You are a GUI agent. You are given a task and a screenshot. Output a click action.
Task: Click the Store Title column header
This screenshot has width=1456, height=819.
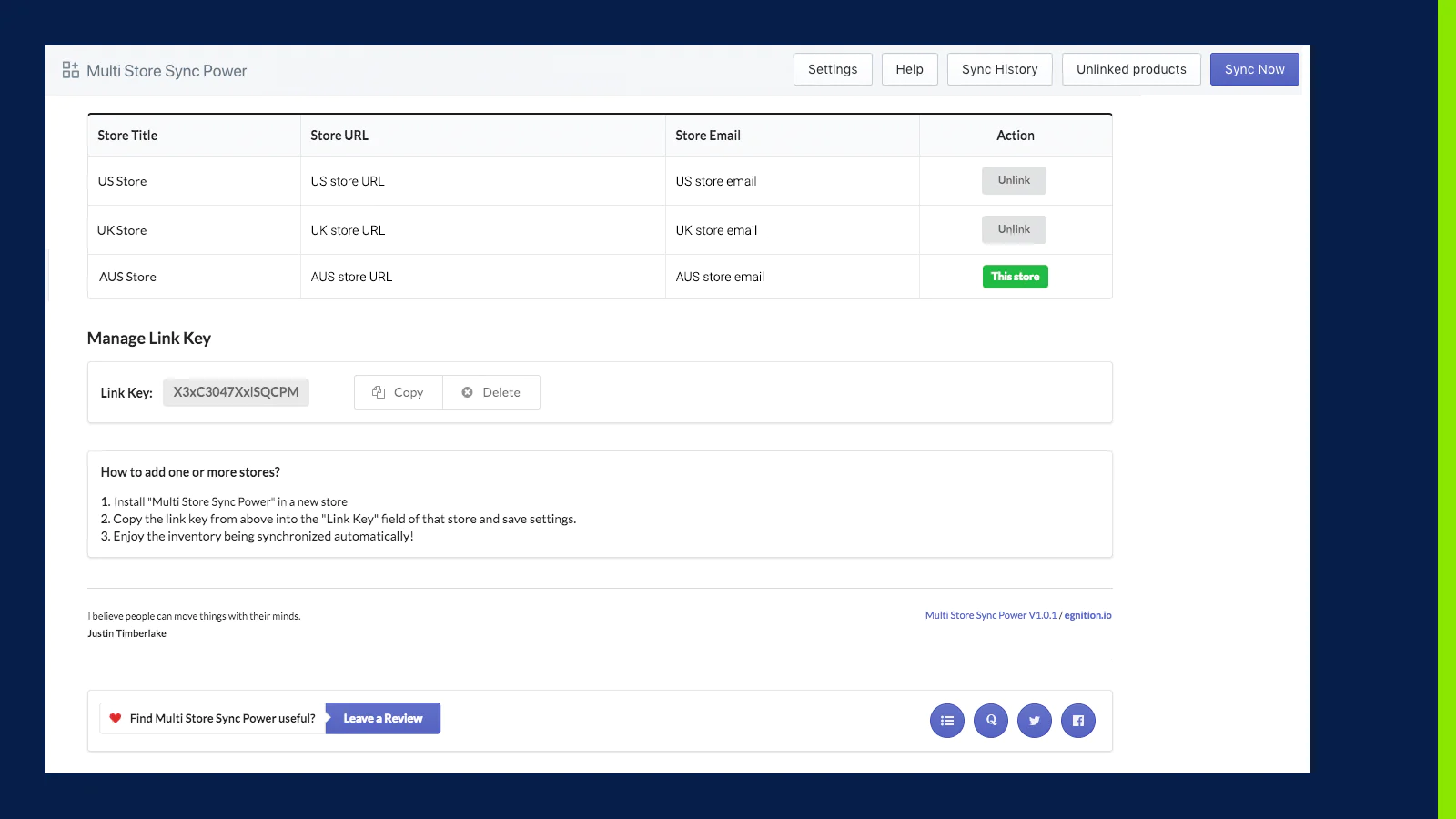pos(127,135)
